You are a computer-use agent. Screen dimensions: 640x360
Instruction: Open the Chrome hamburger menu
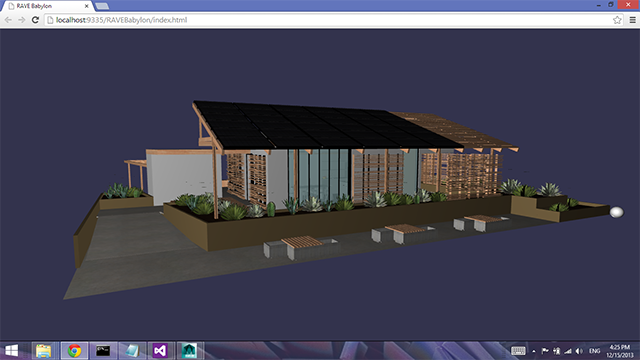pos(632,20)
